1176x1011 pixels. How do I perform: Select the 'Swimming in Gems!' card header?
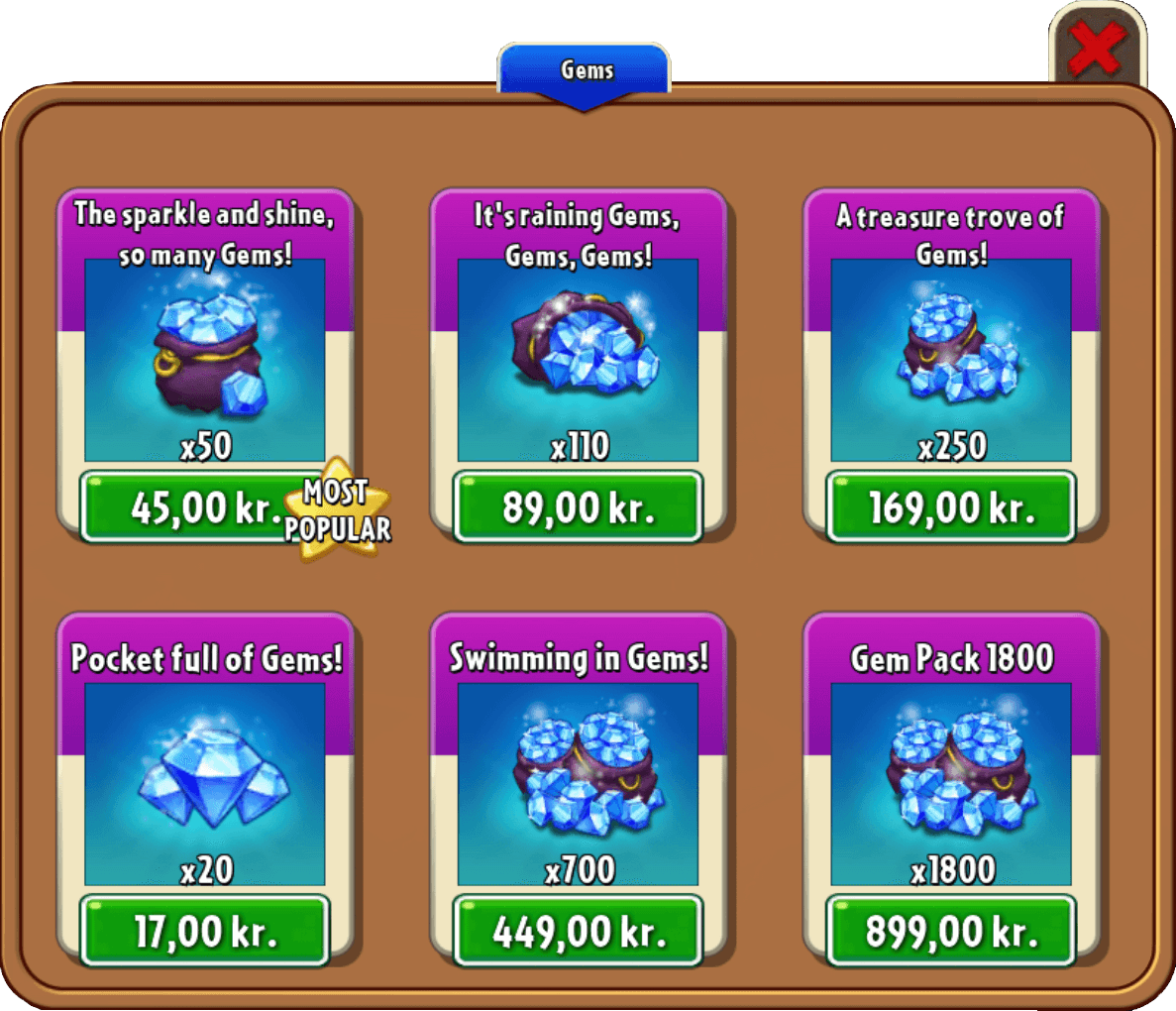click(x=579, y=657)
